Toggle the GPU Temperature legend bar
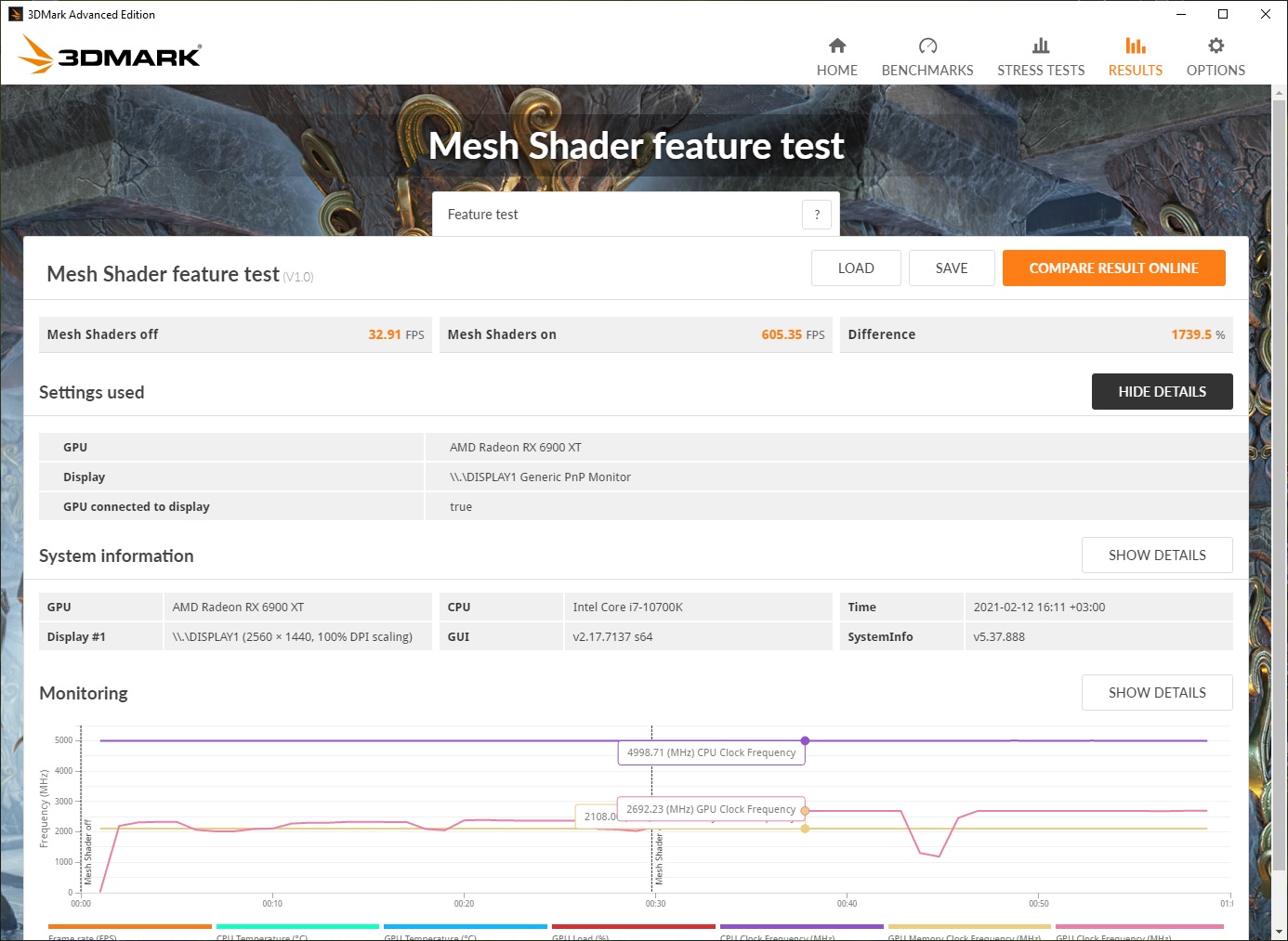The image size is (1288, 941). click(465, 932)
